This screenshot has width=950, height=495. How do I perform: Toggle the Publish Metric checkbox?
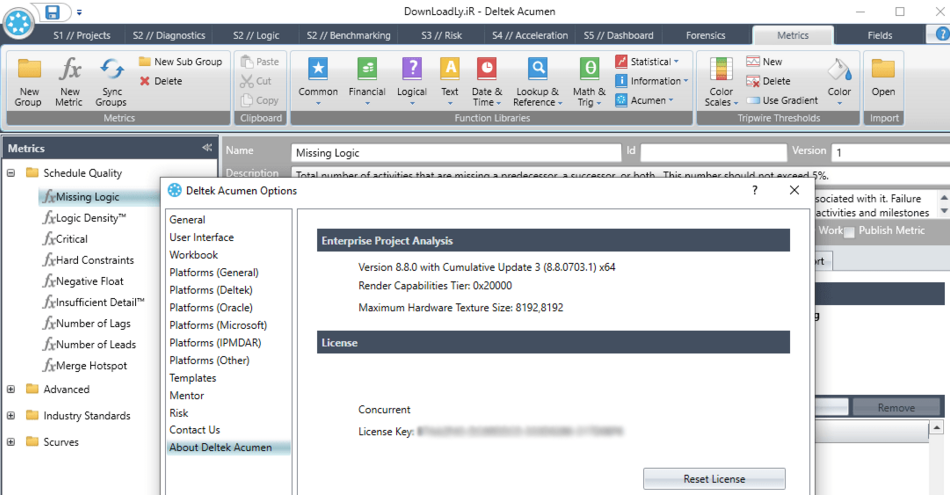[849, 231]
